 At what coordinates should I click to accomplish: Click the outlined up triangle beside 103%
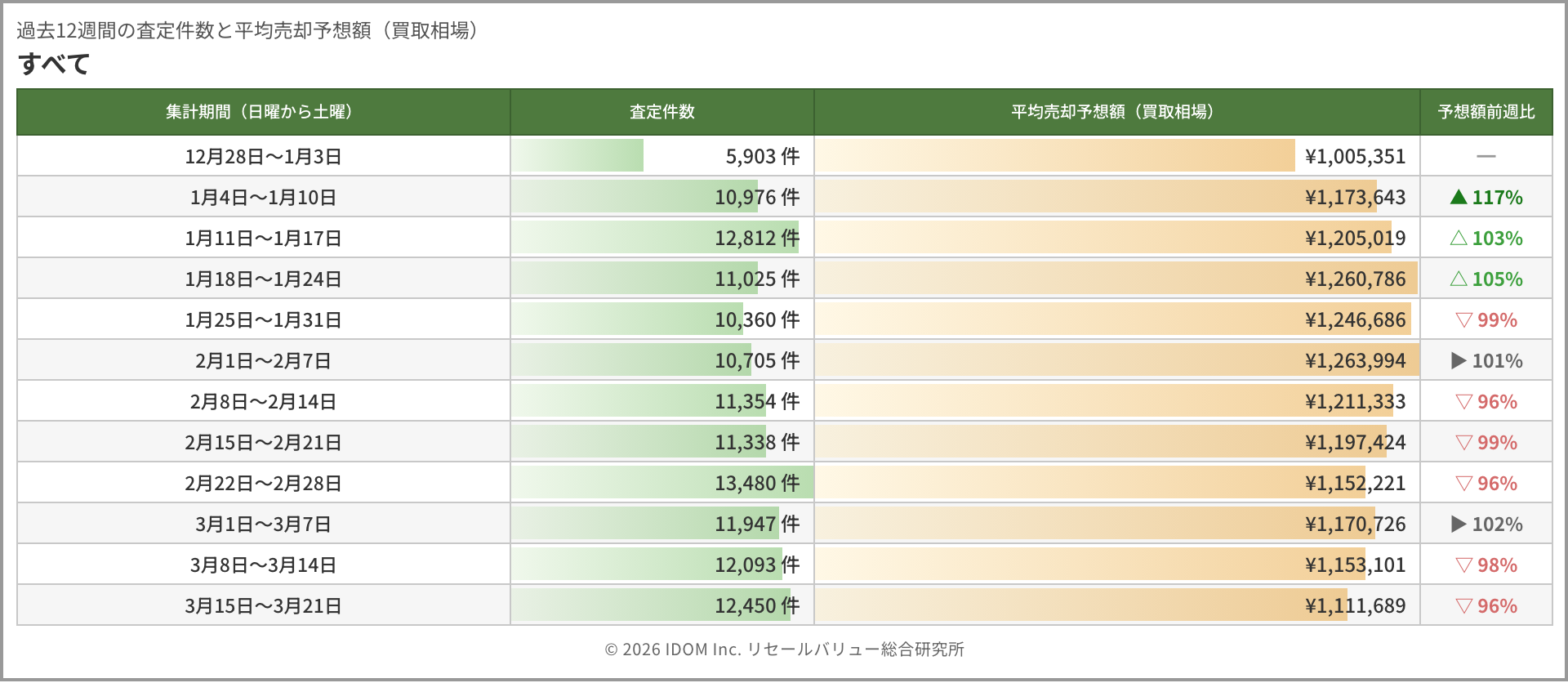pos(1459,238)
